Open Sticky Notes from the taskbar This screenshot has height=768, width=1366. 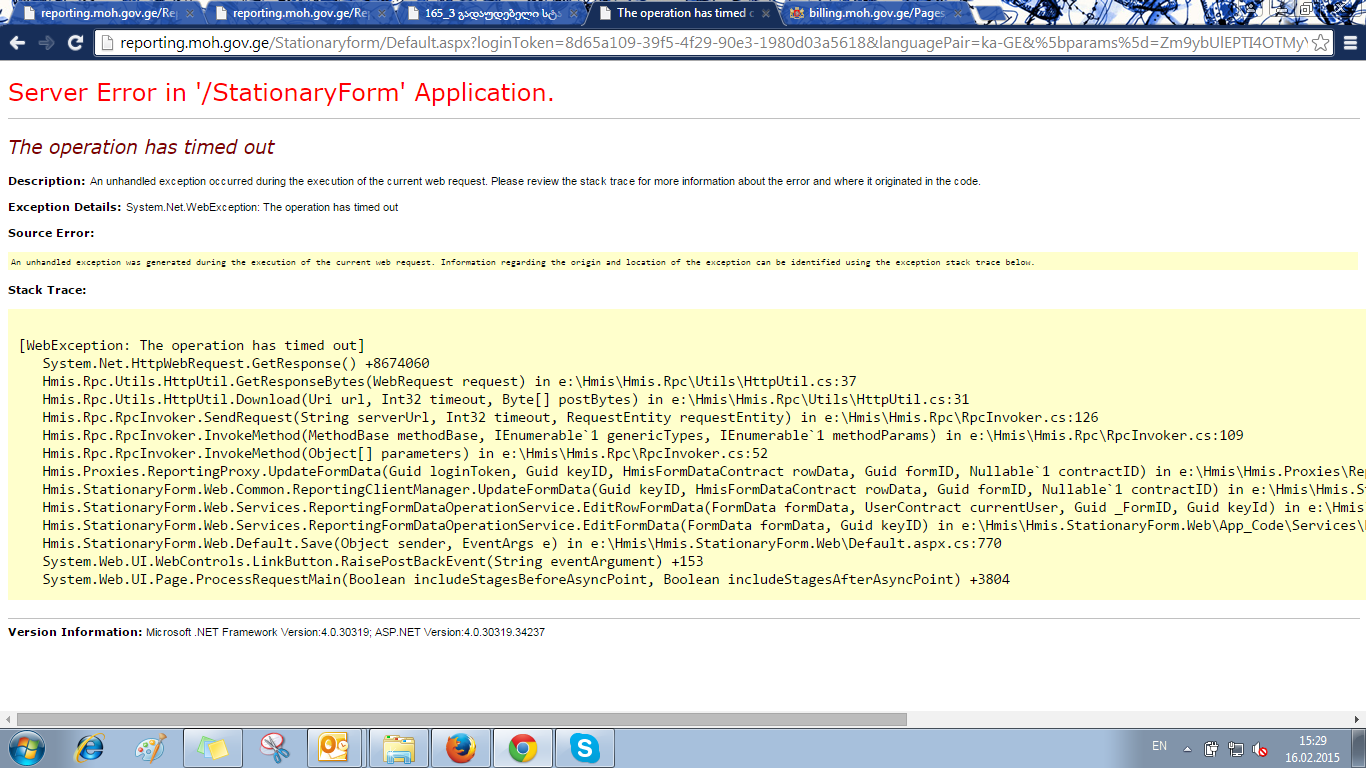pos(212,748)
